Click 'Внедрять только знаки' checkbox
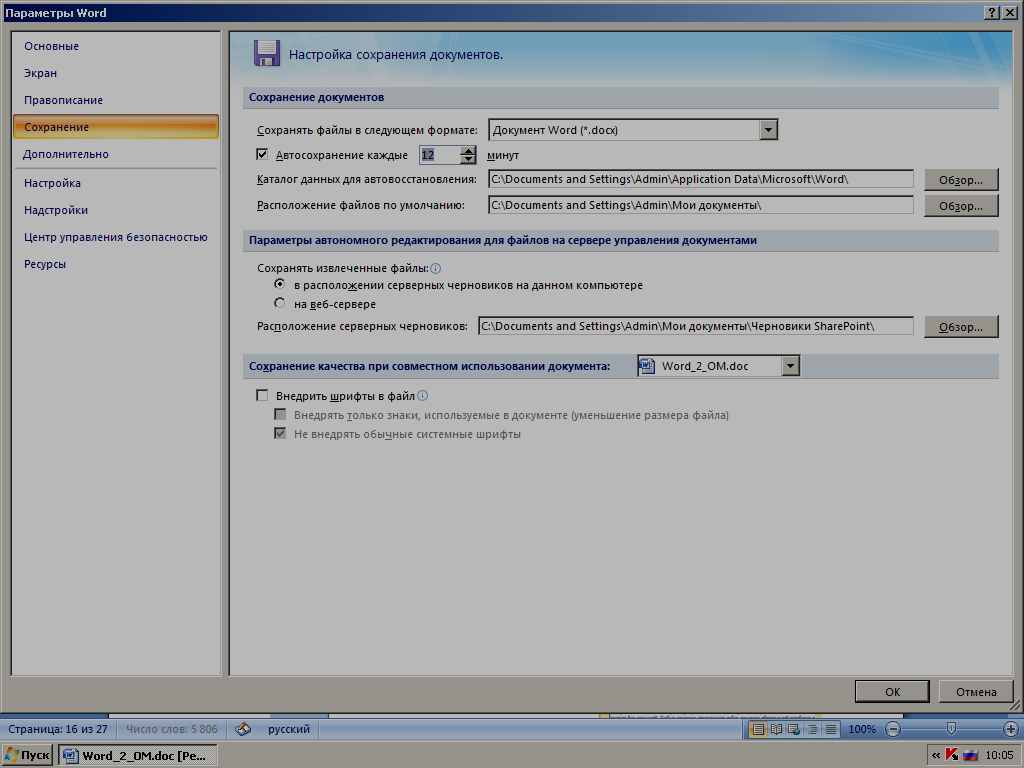The image size is (1024, 768). coord(280,414)
